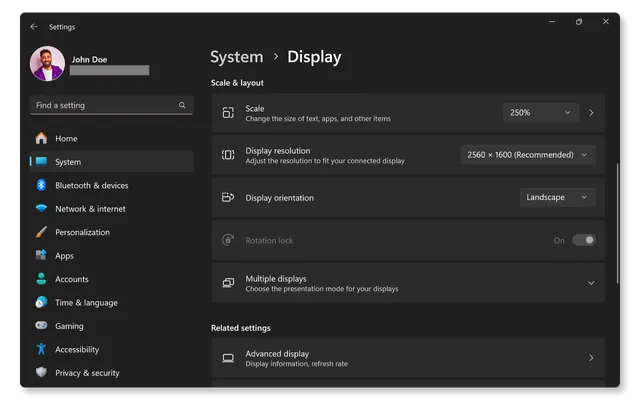Click the Personalization paintbrush icon

(41, 232)
